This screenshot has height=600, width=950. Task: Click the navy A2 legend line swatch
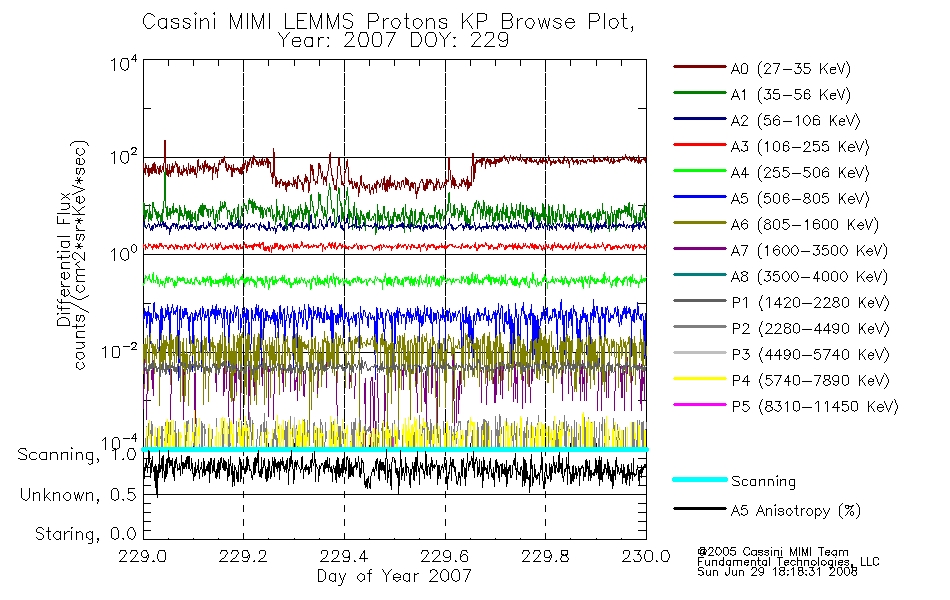tap(699, 119)
